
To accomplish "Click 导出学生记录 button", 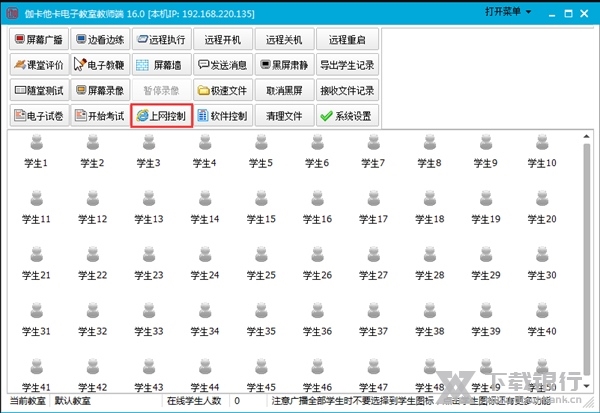I will [x=347, y=65].
